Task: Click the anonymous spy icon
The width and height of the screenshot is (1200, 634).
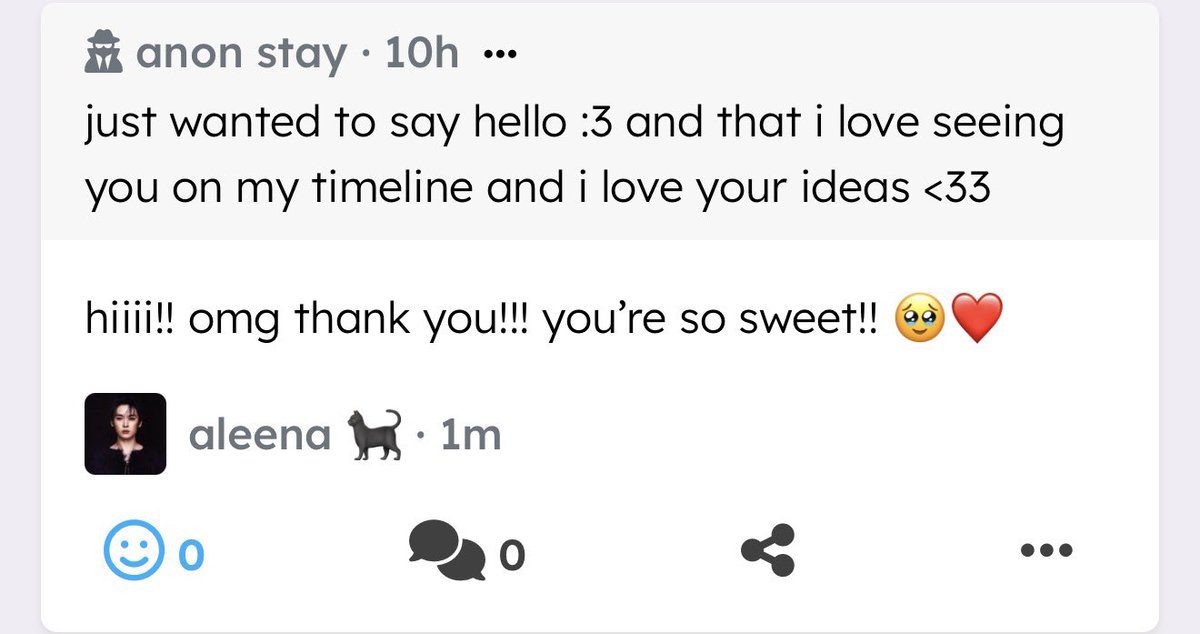Action: [105, 54]
